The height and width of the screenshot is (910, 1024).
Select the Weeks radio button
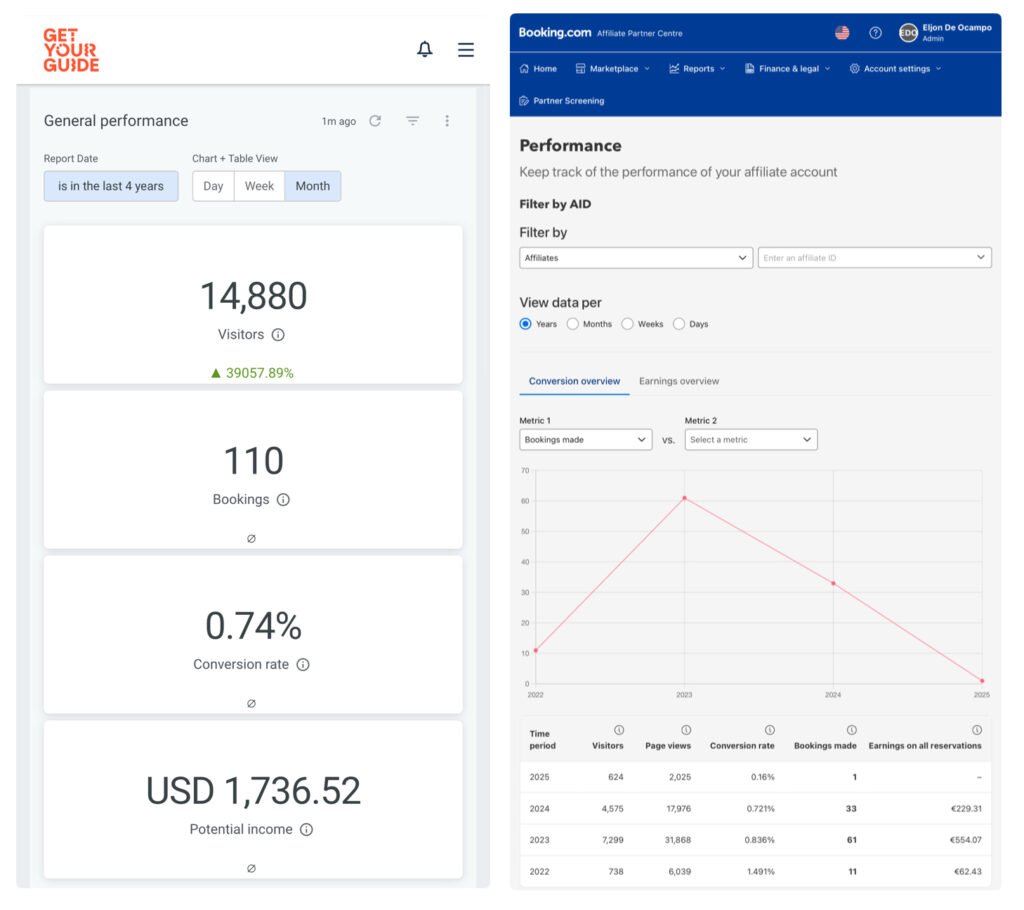628,324
